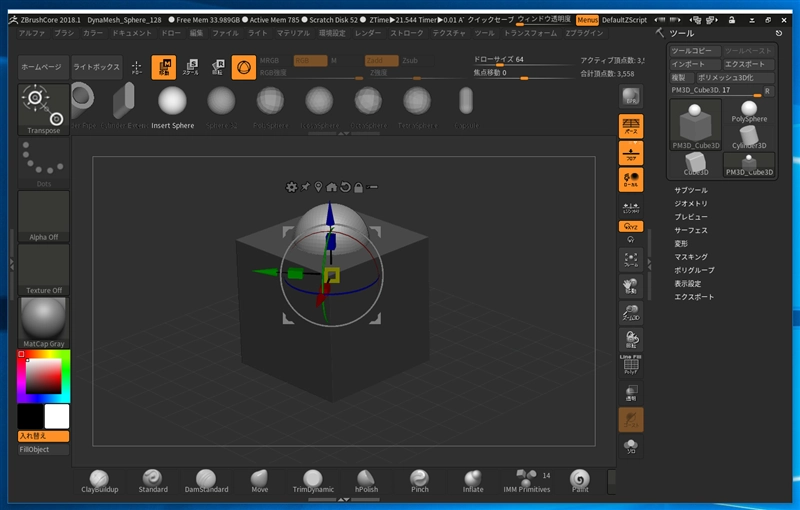Click the Frame (フレーム) view button

coord(631,260)
